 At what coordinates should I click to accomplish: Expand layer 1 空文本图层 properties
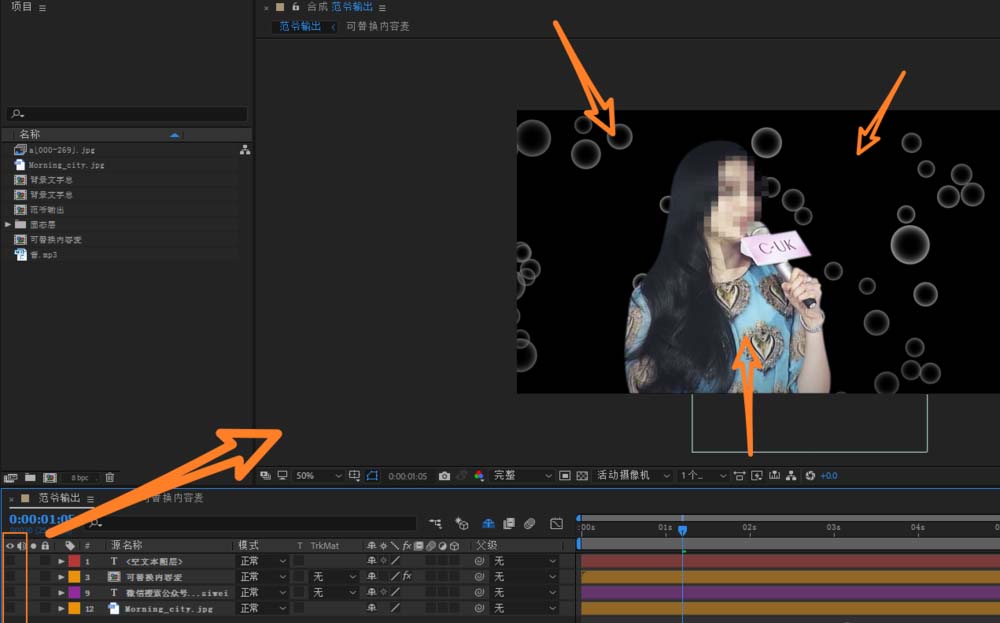pyautogui.click(x=61, y=561)
